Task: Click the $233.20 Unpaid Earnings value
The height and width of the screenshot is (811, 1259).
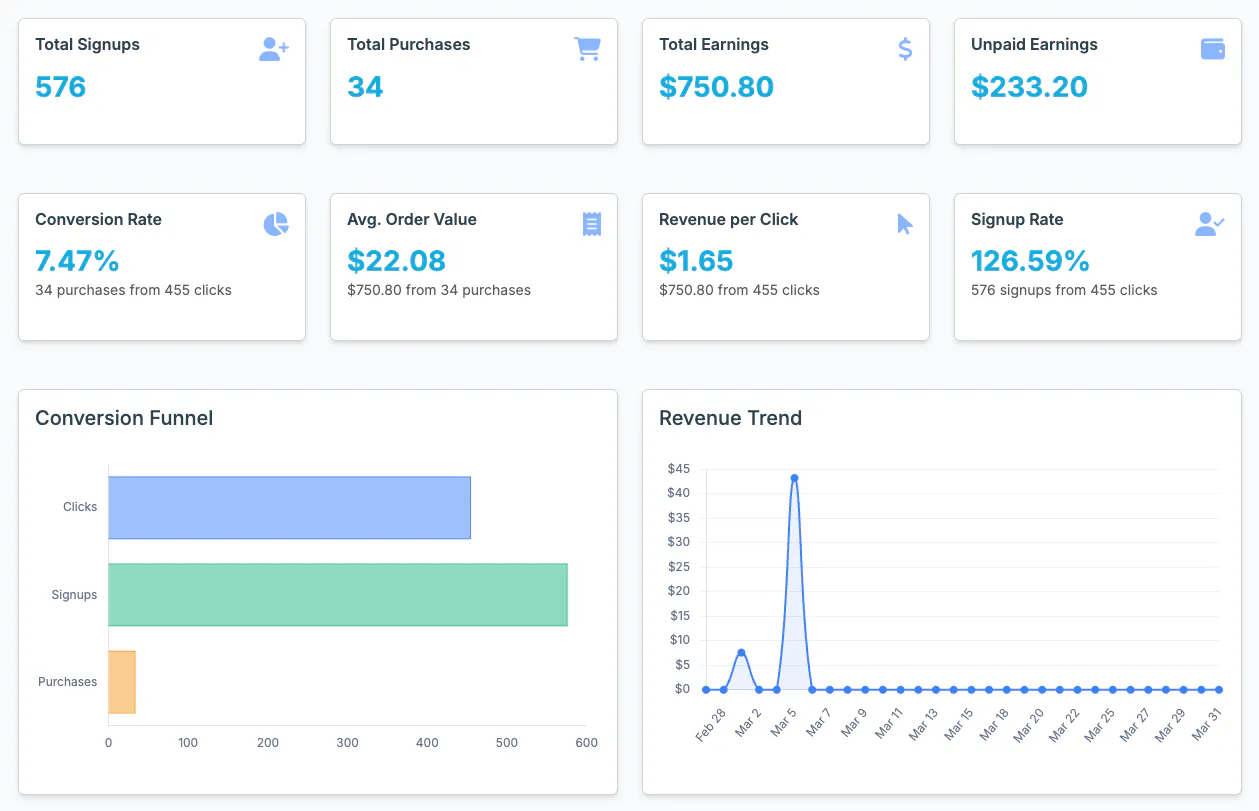Action: [x=1029, y=87]
